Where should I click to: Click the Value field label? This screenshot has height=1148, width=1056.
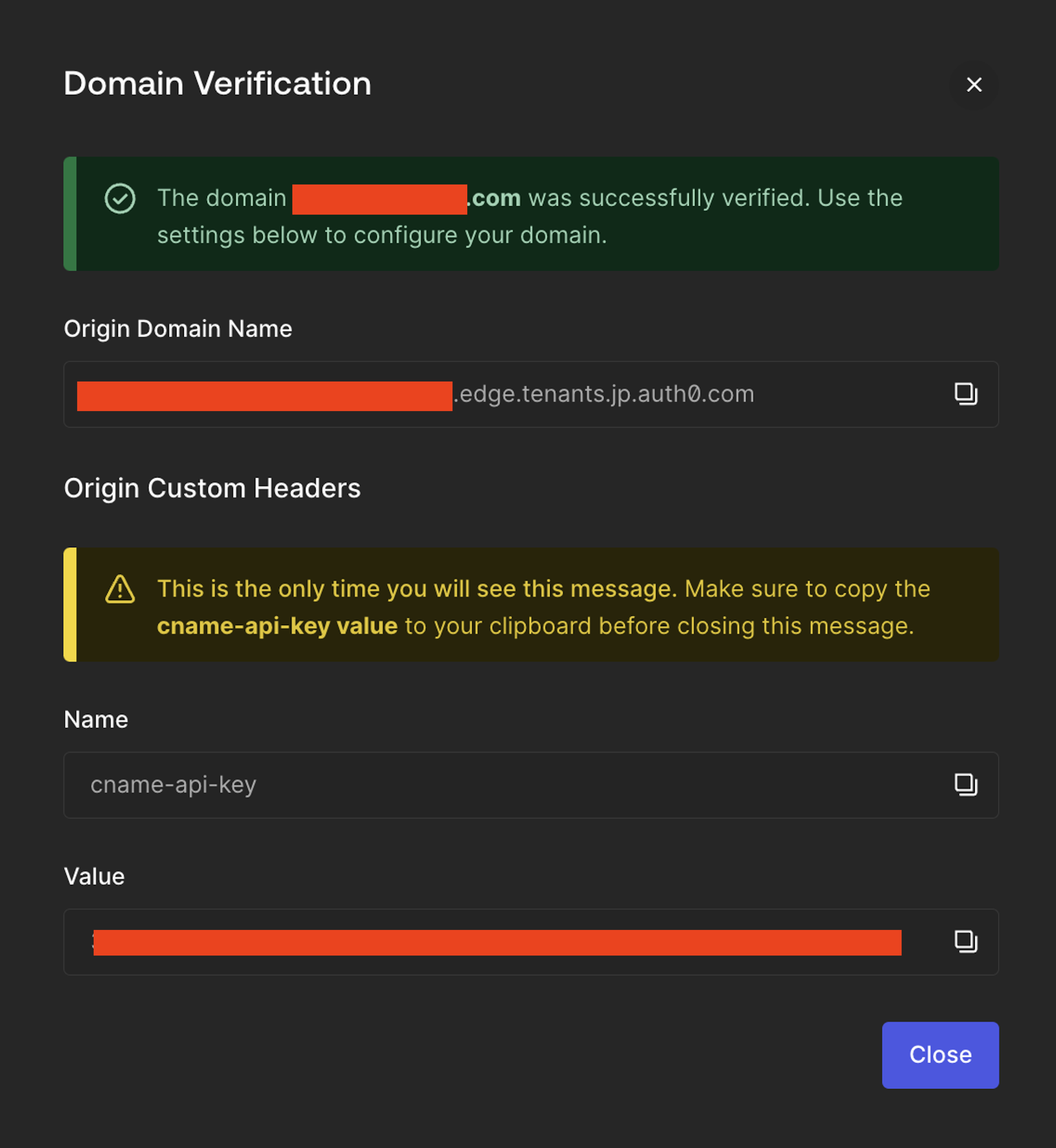pyautogui.click(x=94, y=877)
